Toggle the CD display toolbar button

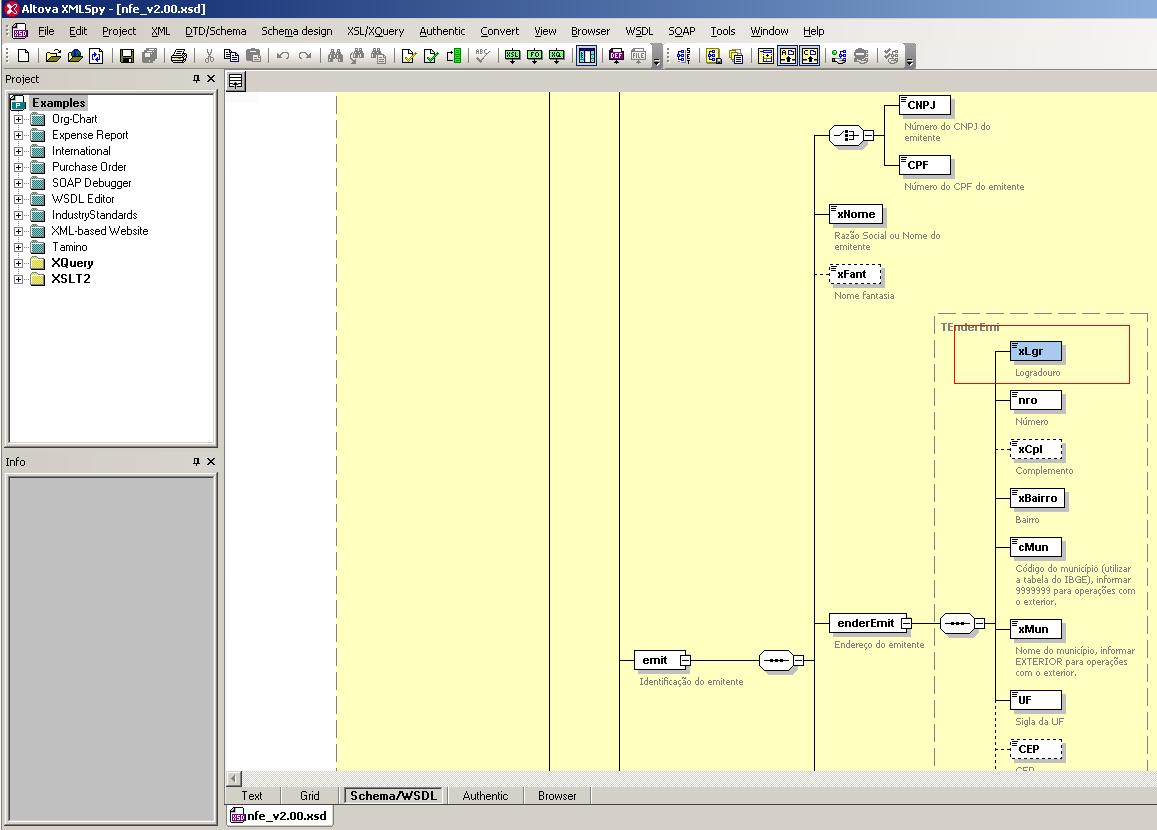(809, 57)
